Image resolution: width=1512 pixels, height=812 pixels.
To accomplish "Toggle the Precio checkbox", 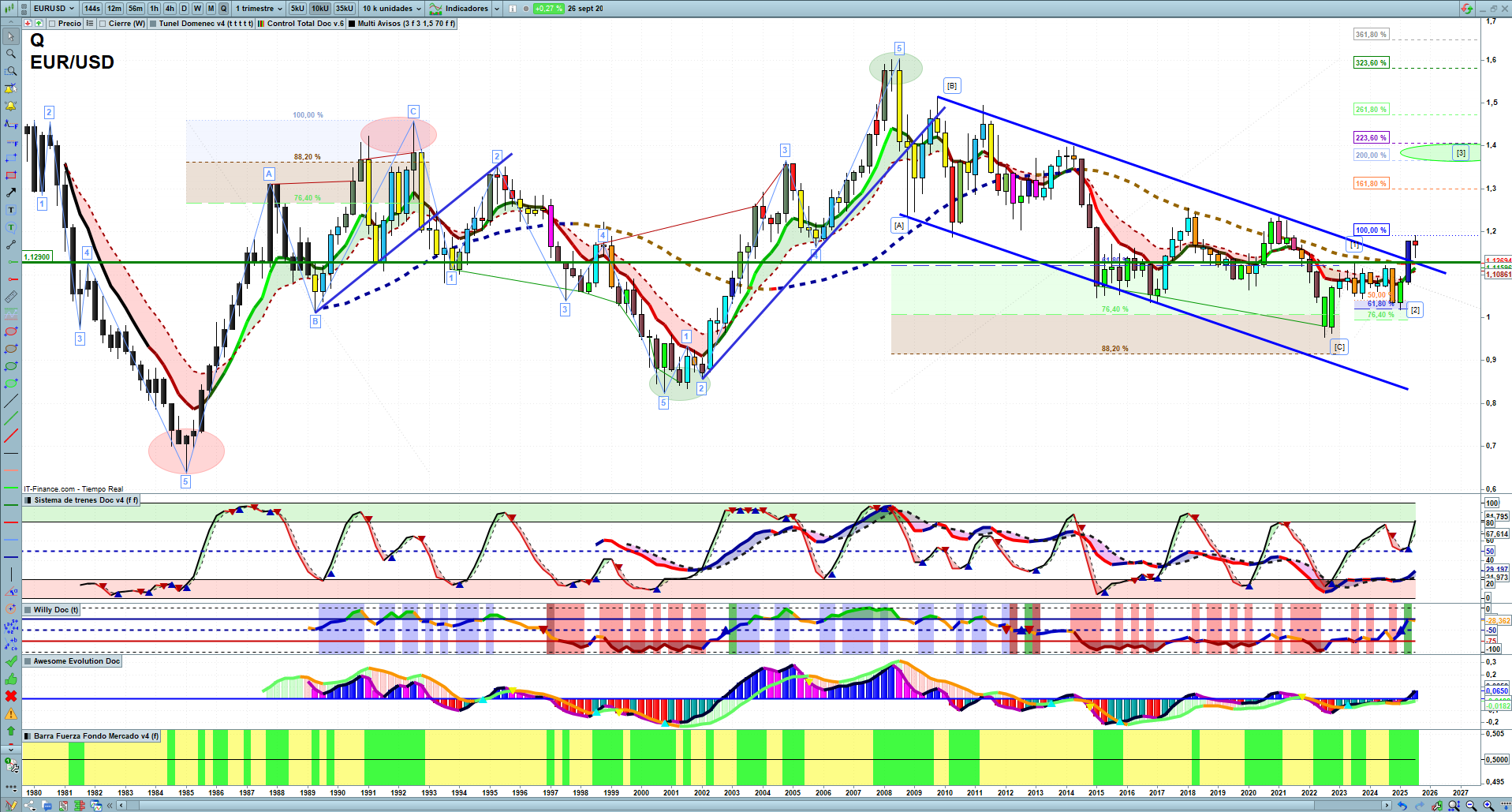I will [52, 24].
